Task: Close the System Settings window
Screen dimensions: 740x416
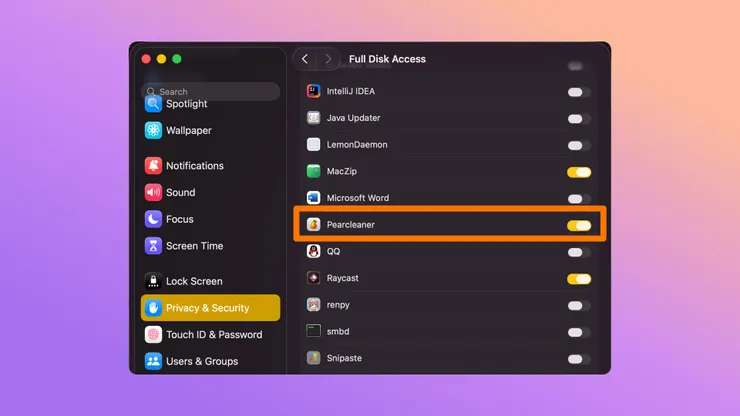Action: click(146, 59)
